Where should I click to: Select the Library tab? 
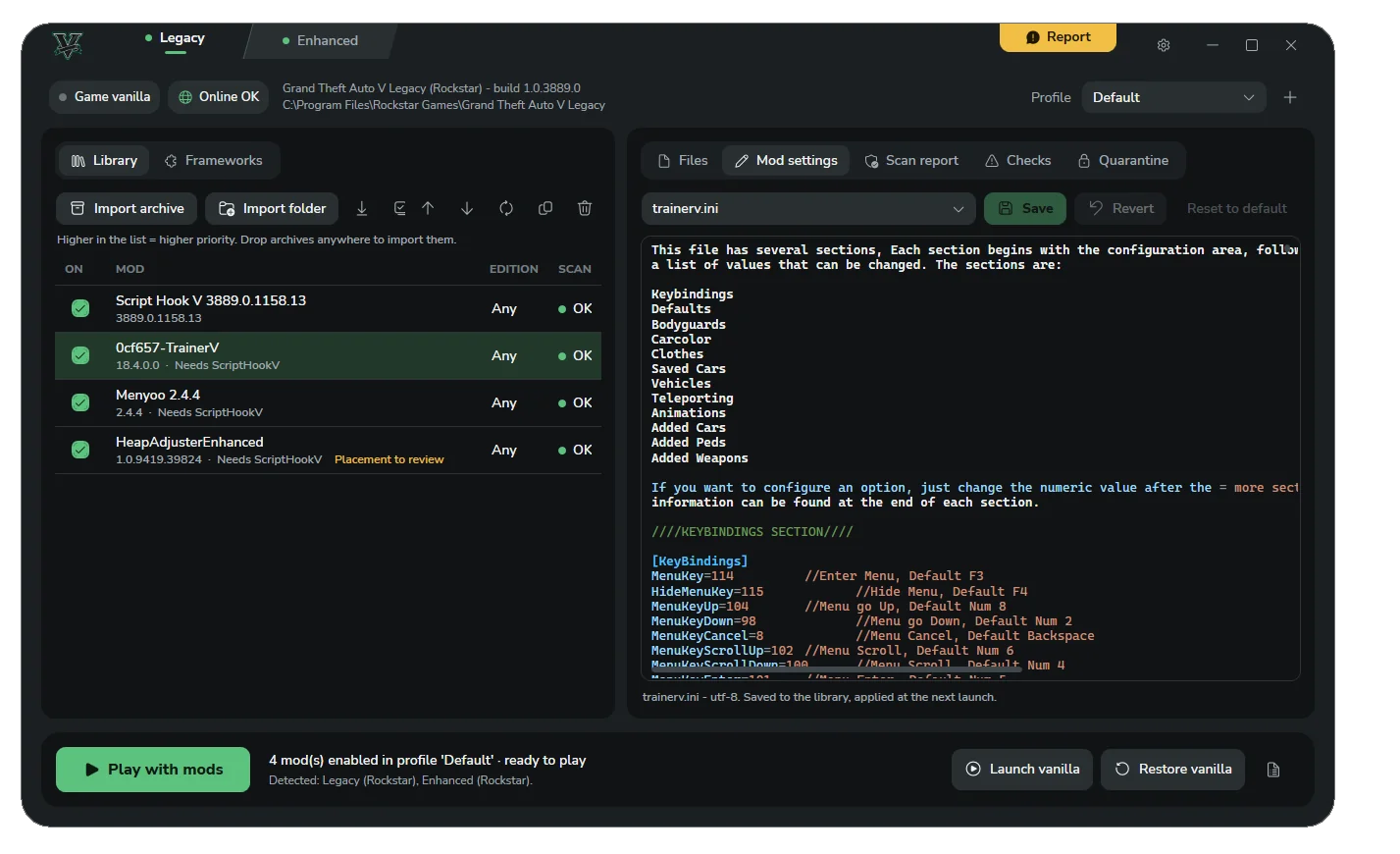point(104,160)
